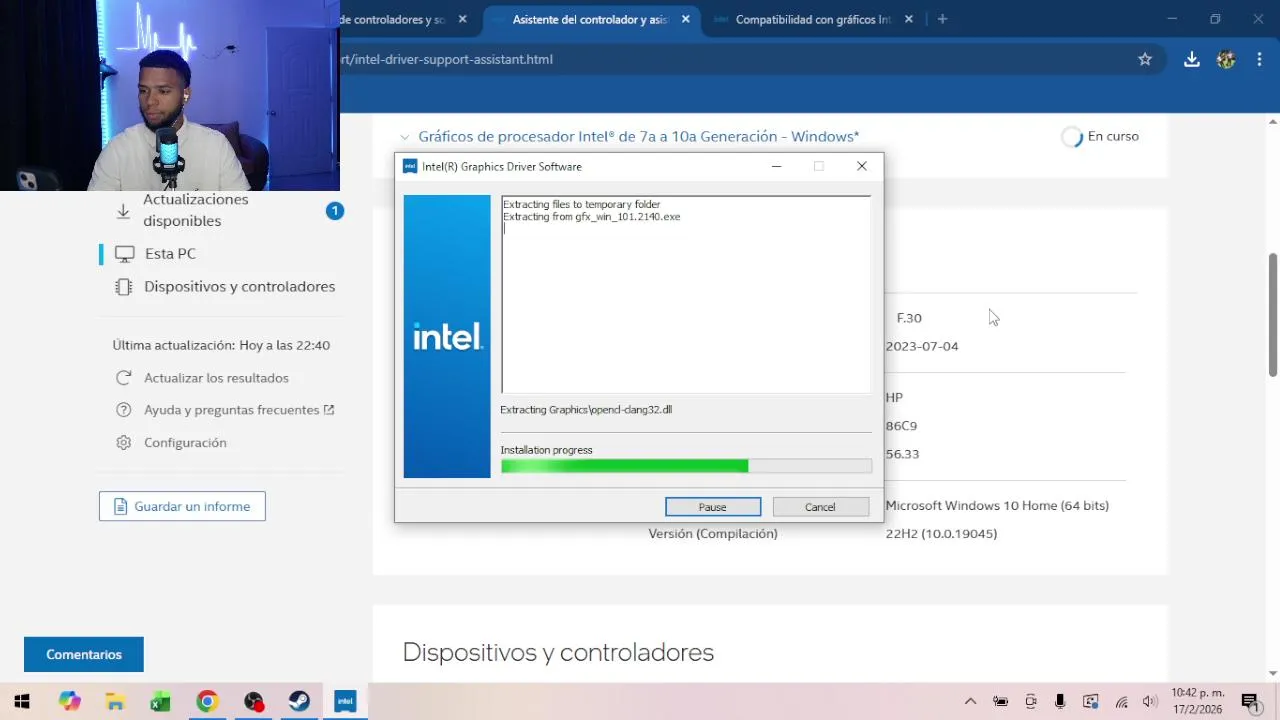
Task: Close the Asistente del controlador tab
Action: 686,19
